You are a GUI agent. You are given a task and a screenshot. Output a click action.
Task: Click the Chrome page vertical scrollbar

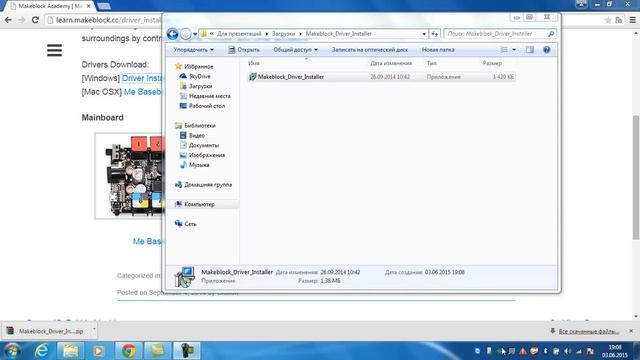coord(636,177)
